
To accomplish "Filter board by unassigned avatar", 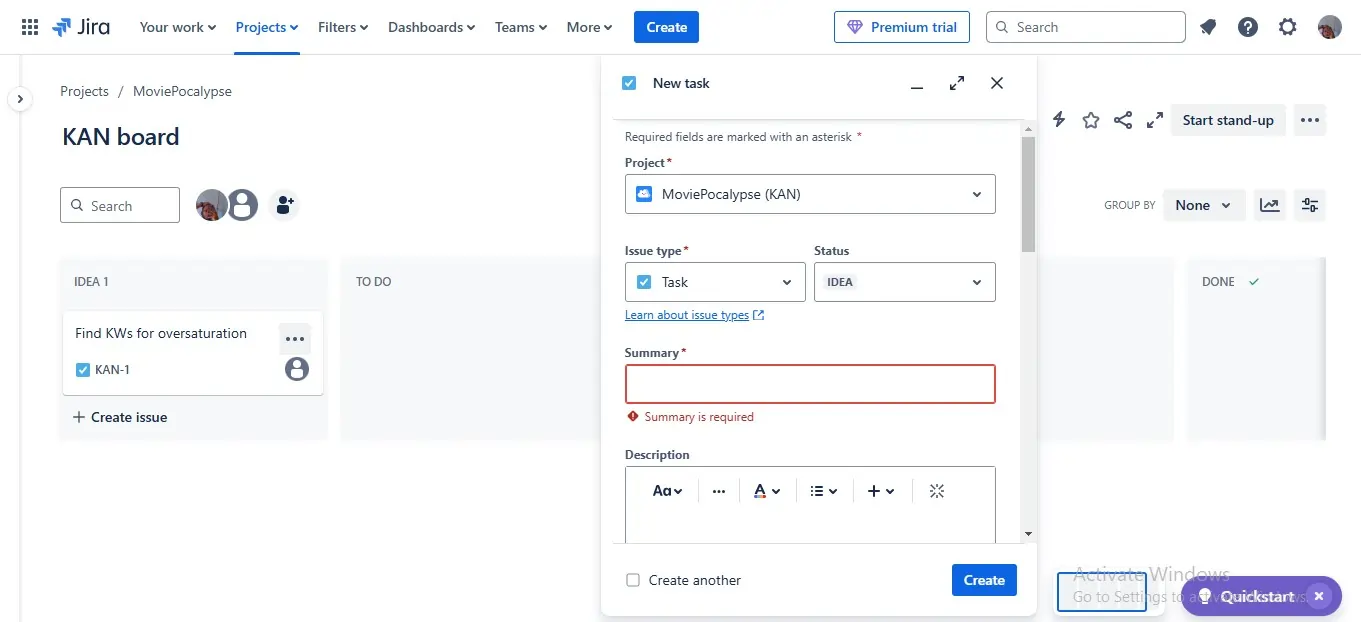I will pos(242,205).
